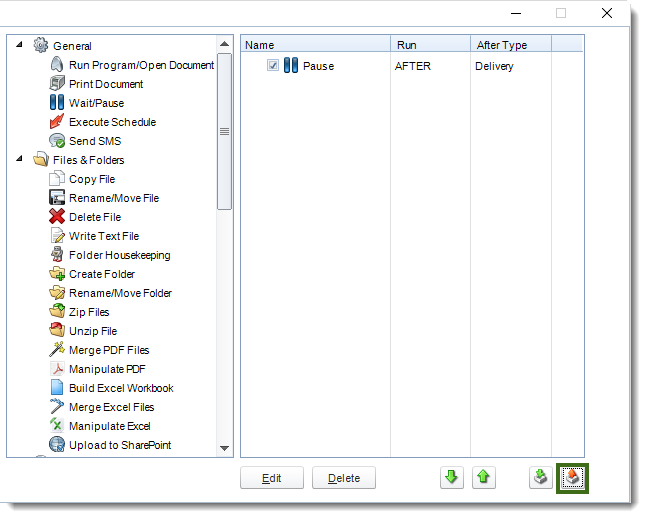Click the task tree scrollbar up arrow
The width and height of the screenshot is (646, 518).
pos(225,44)
